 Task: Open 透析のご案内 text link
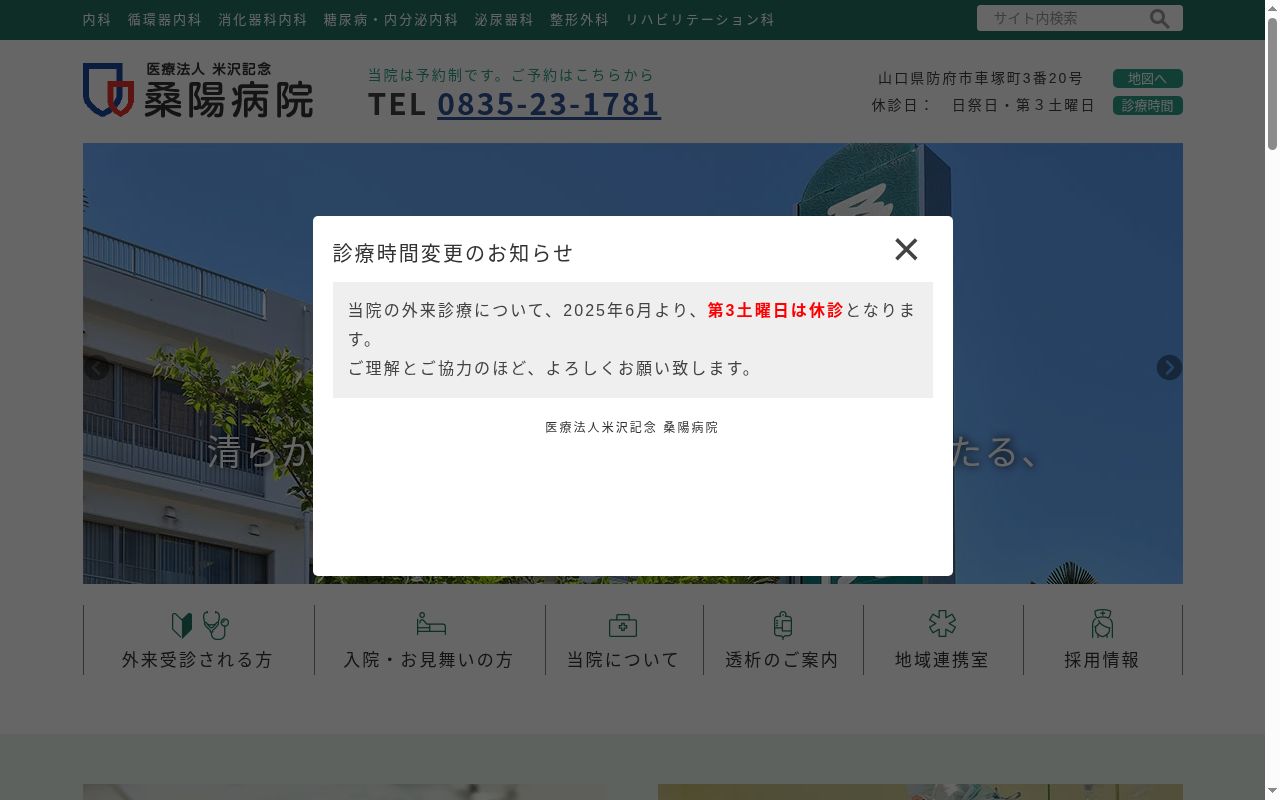(x=782, y=660)
